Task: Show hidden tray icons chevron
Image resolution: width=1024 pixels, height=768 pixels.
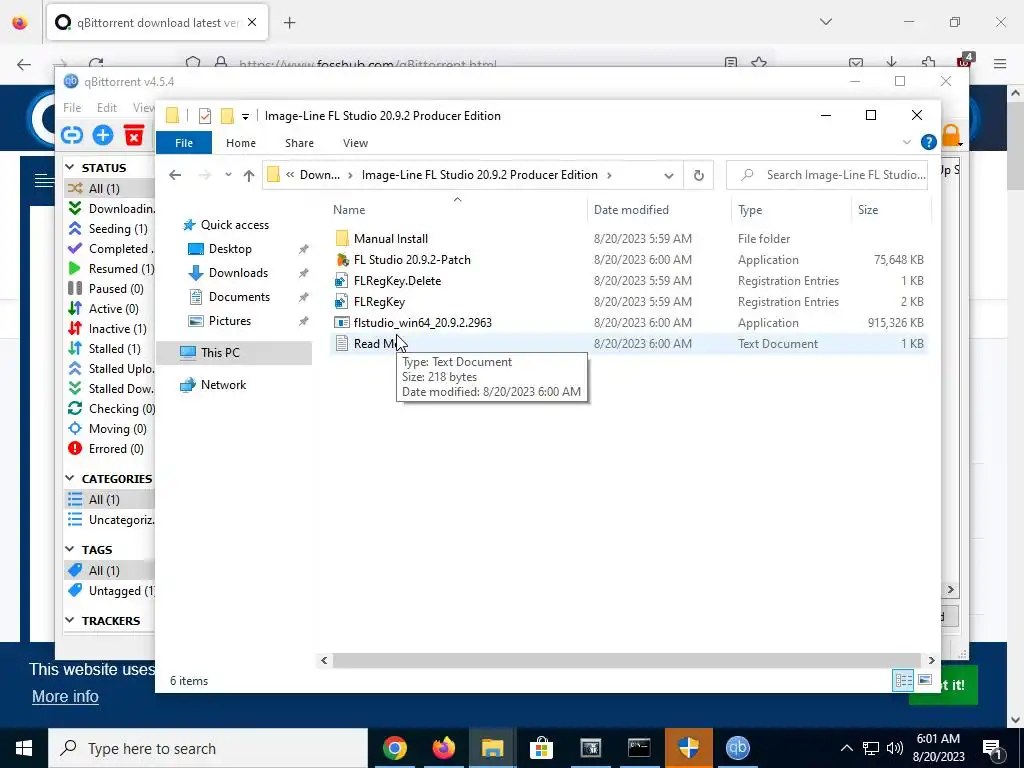Action: coord(846,748)
